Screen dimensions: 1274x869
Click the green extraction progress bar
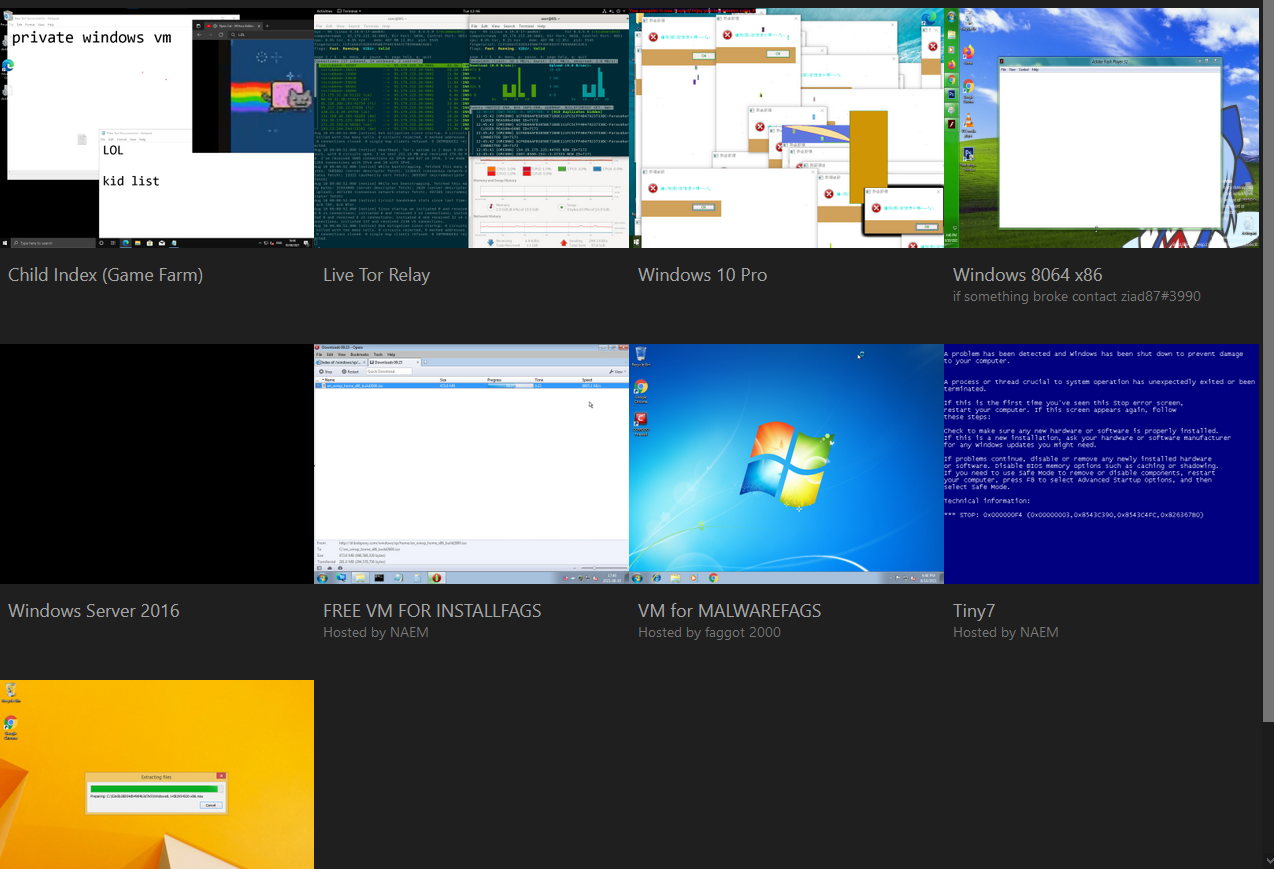[154, 789]
